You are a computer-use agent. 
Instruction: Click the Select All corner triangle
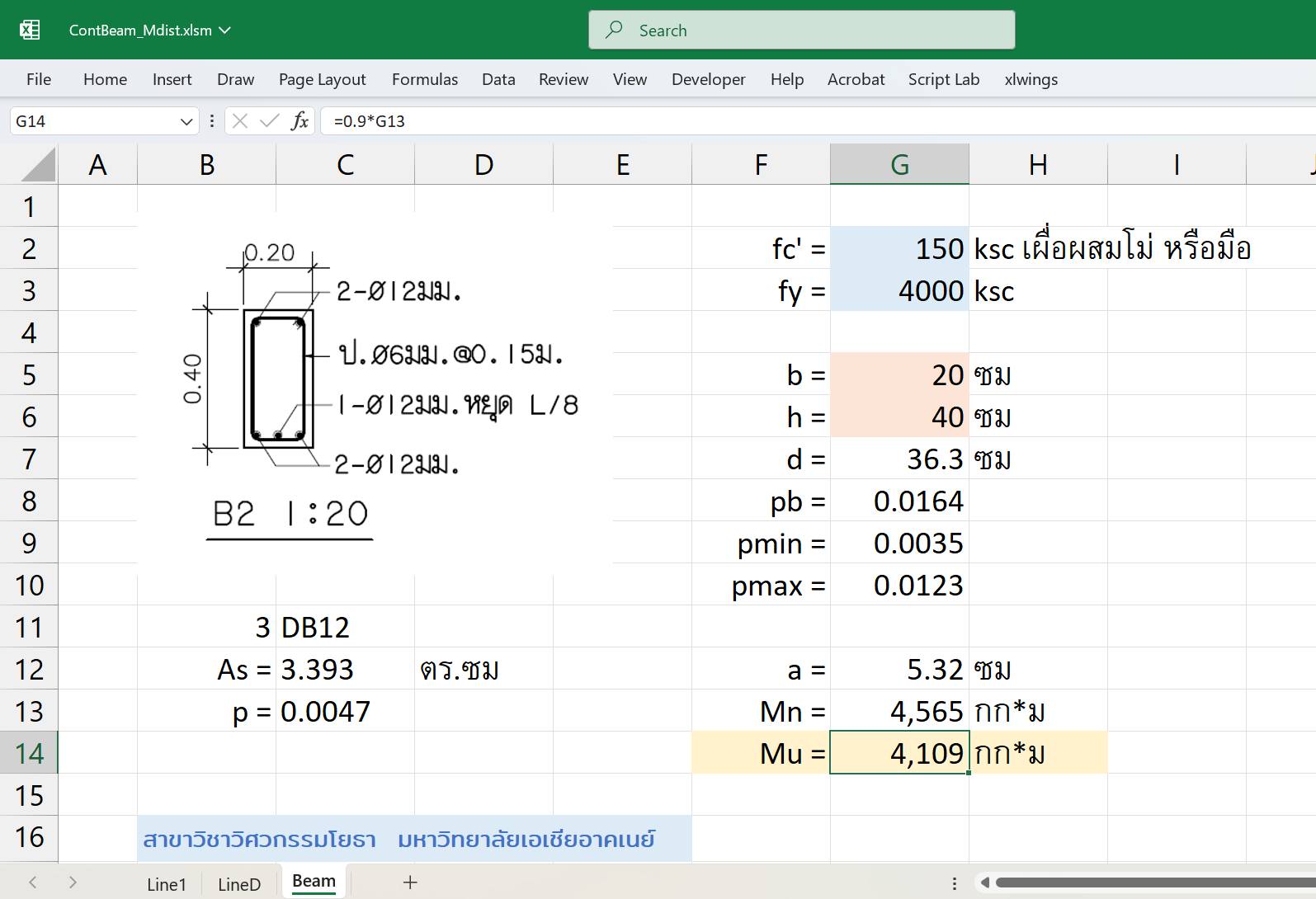(x=38, y=164)
